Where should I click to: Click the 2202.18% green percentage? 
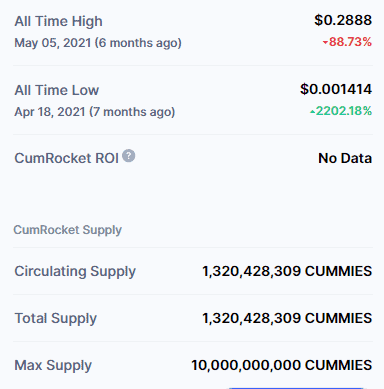pyautogui.click(x=341, y=111)
